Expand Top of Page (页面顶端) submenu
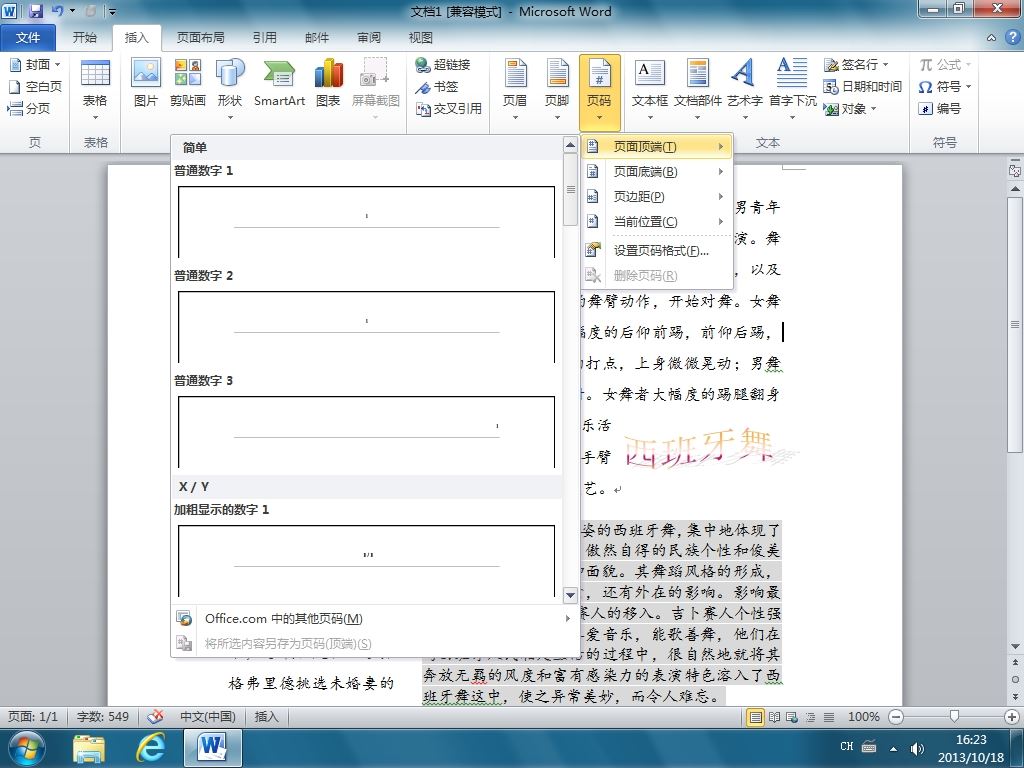1024x768 pixels. click(x=657, y=146)
